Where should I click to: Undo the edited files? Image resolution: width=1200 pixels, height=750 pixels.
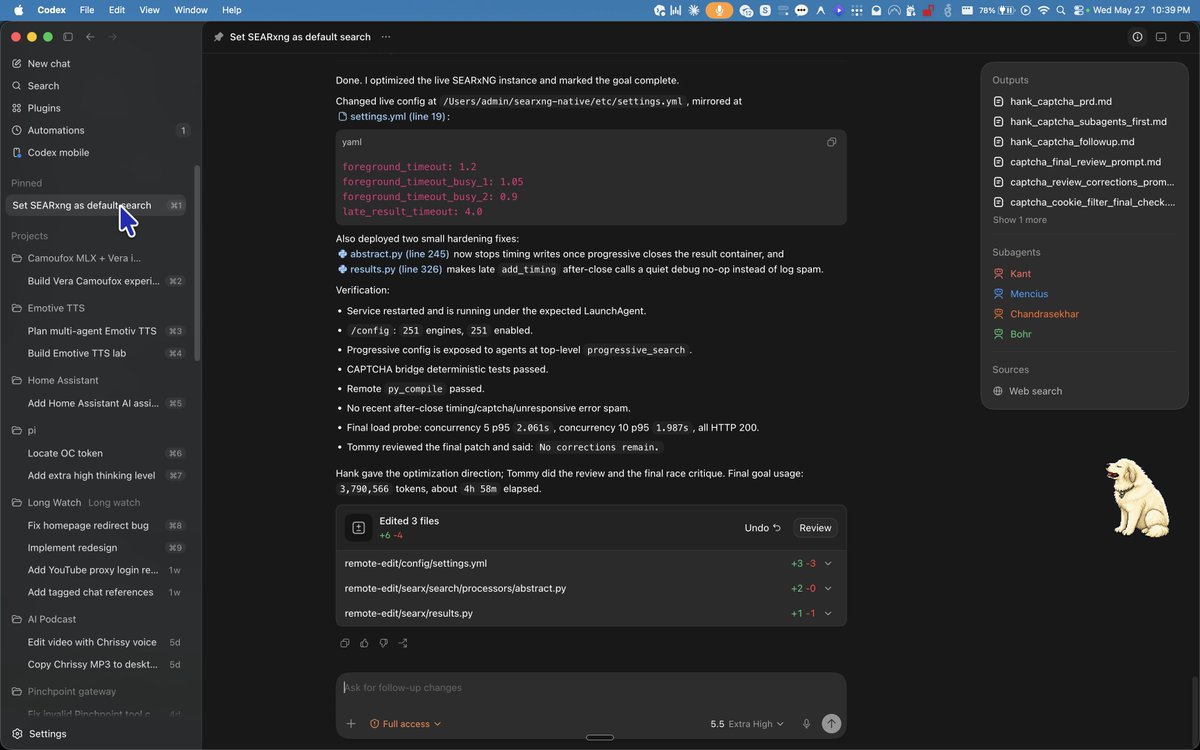[x=762, y=528]
